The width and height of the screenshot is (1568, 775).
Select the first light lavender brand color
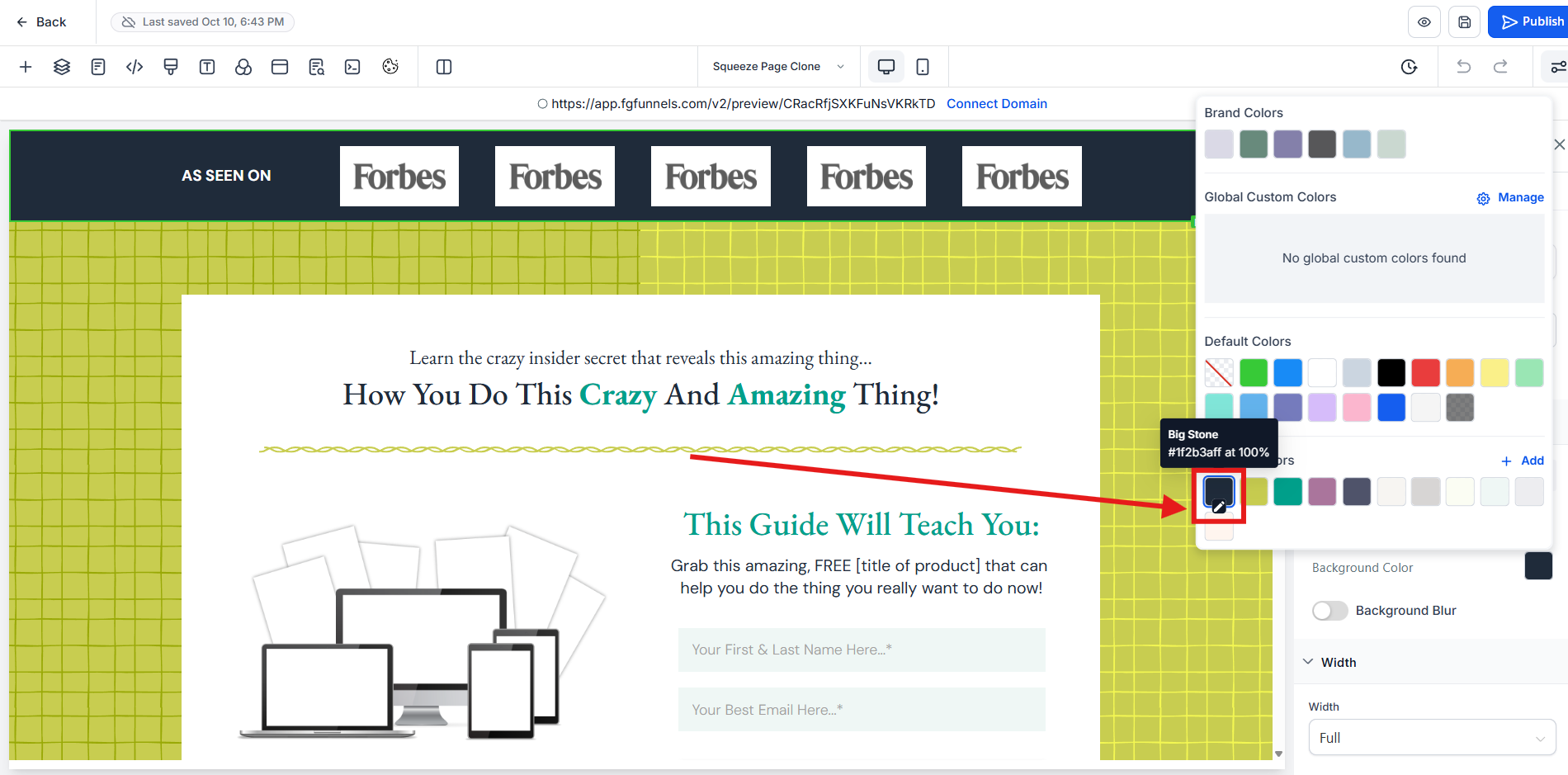pos(1219,144)
